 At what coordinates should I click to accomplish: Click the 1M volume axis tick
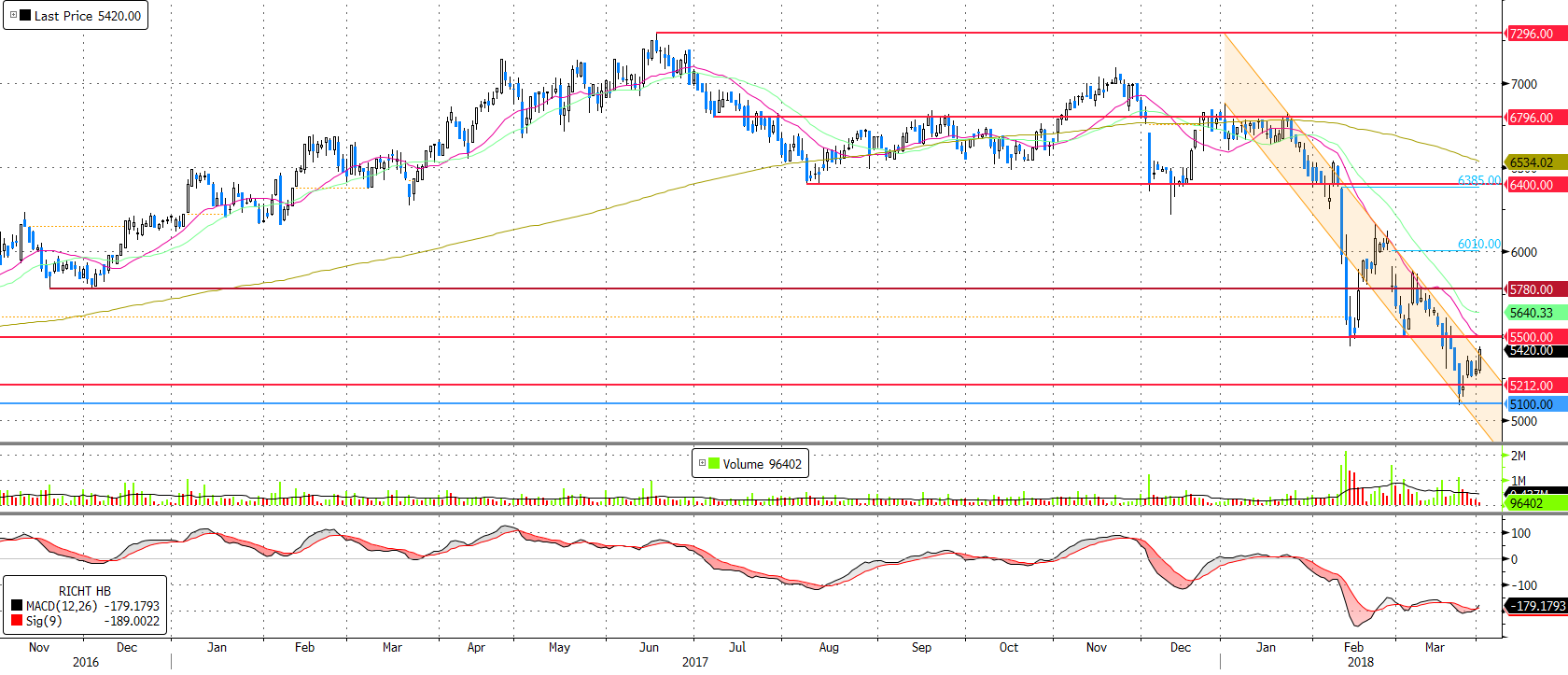pos(1519,481)
